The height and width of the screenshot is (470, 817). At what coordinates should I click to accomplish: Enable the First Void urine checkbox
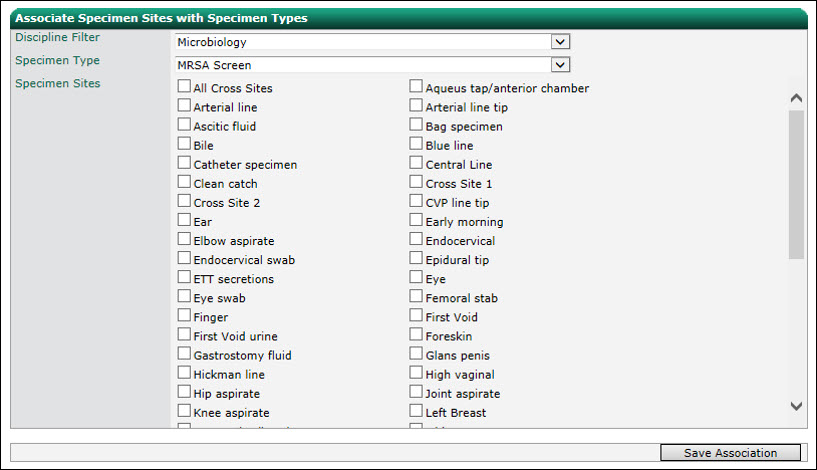(x=184, y=334)
